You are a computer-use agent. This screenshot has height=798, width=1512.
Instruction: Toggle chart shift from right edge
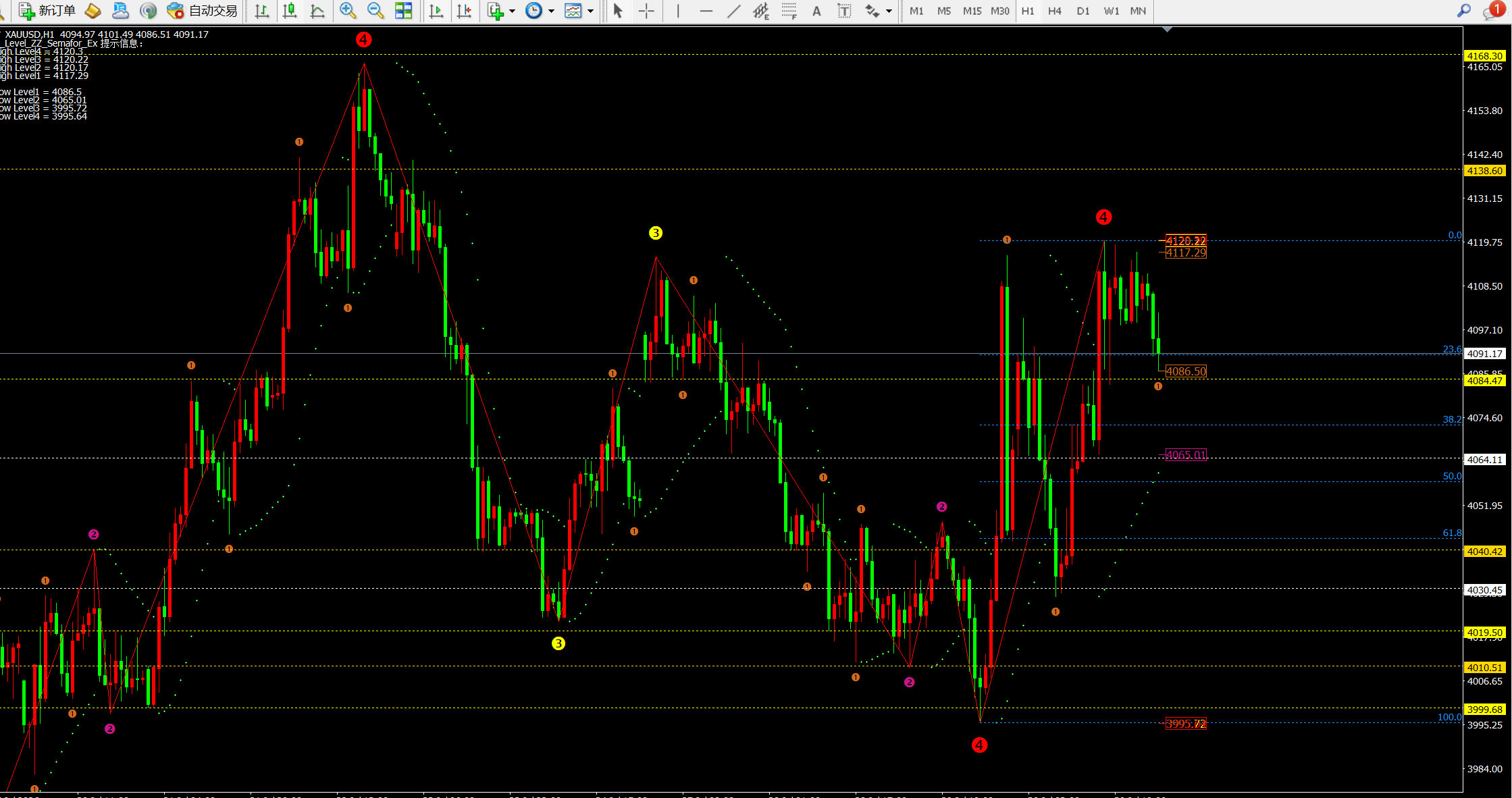[465, 11]
